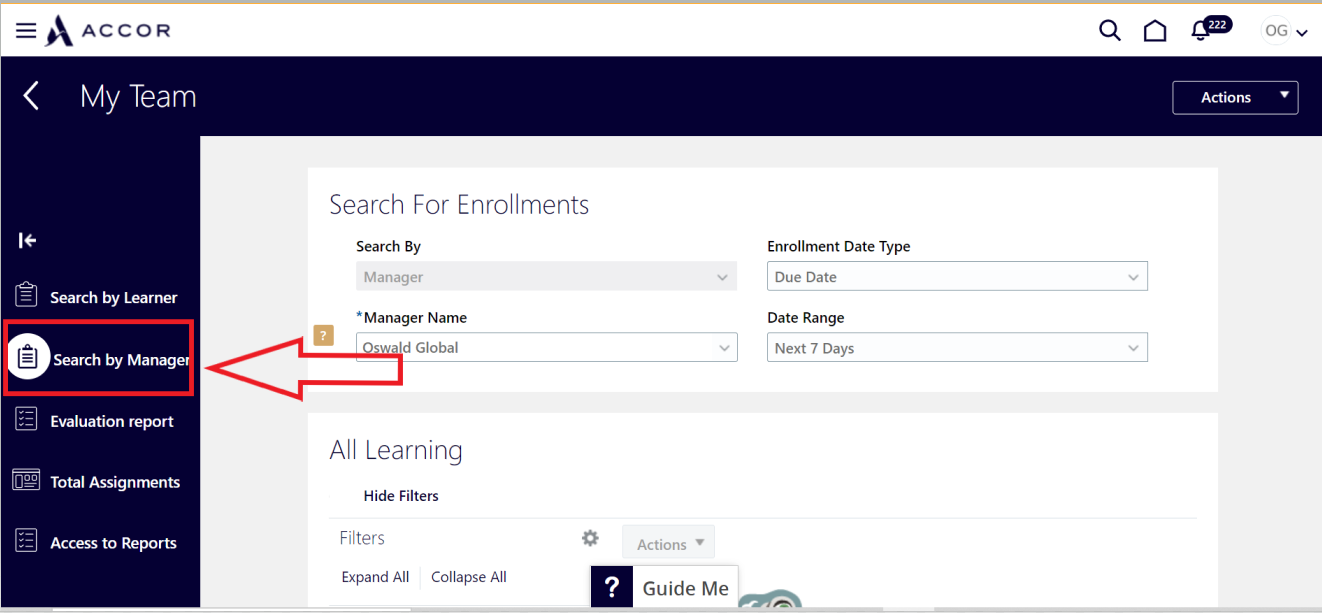The image size is (1322, 613).
Task: Go back with the My Team arrow
Action: coord(31,96)
